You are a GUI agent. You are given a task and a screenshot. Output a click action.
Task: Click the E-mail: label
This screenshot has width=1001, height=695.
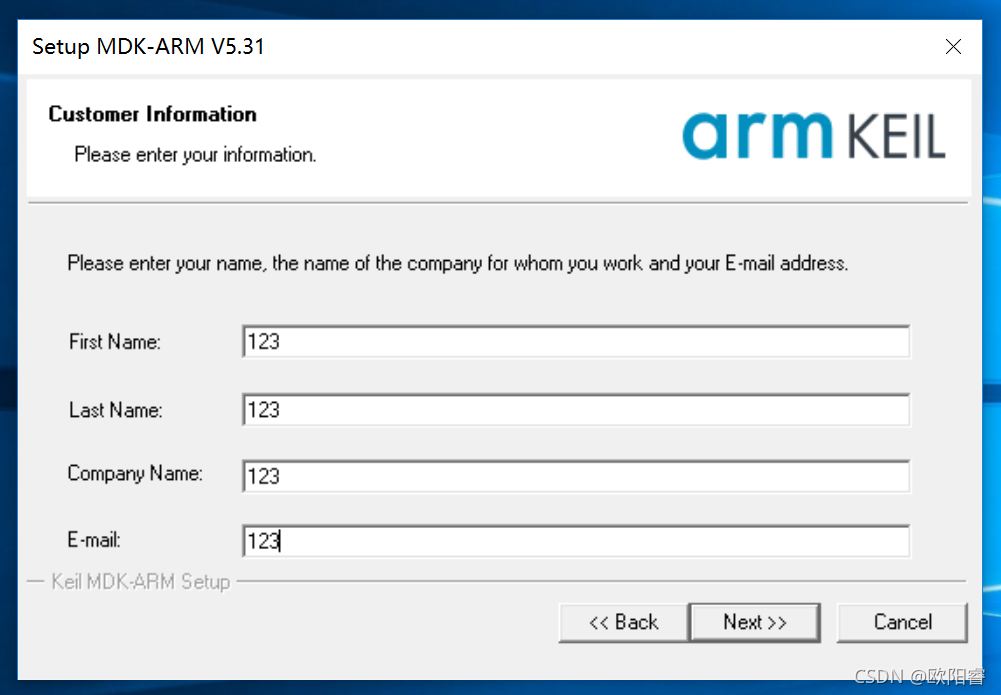(x=94, y=540)
